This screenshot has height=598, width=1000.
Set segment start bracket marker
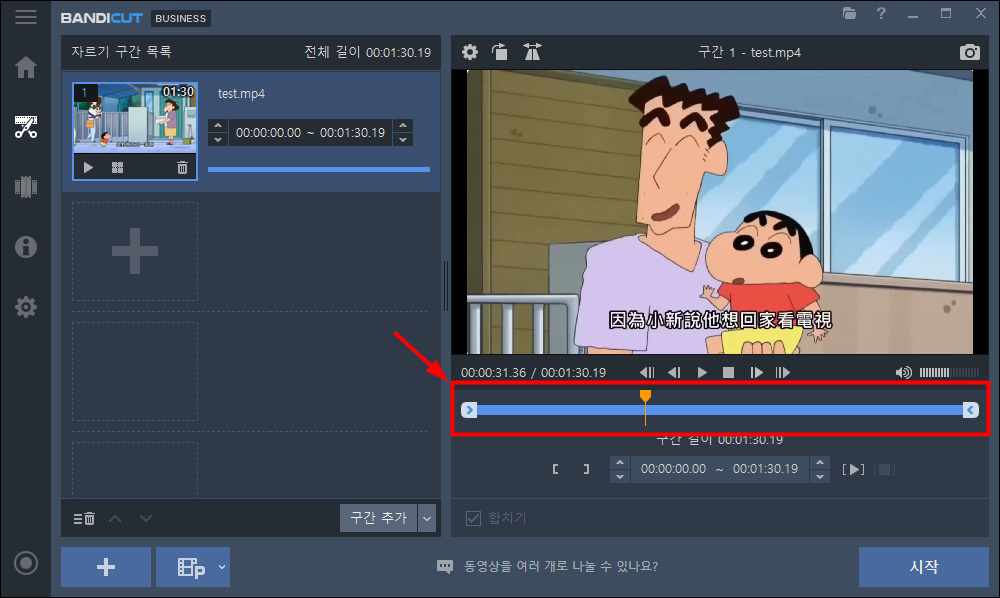(x=555, y=469)
